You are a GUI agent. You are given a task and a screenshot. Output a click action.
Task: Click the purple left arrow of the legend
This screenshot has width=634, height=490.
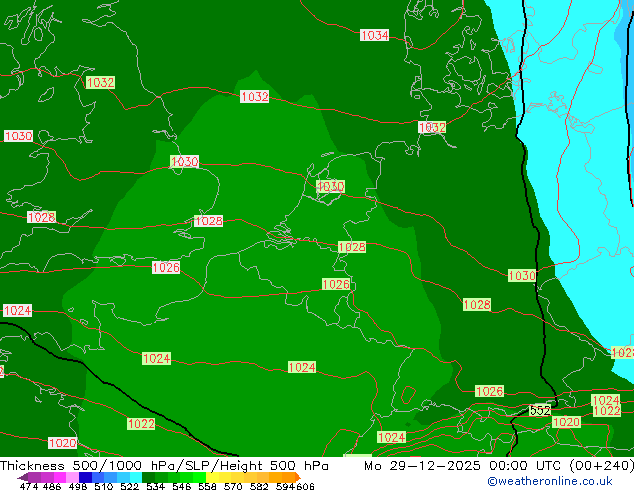click(x=23, y=477)
